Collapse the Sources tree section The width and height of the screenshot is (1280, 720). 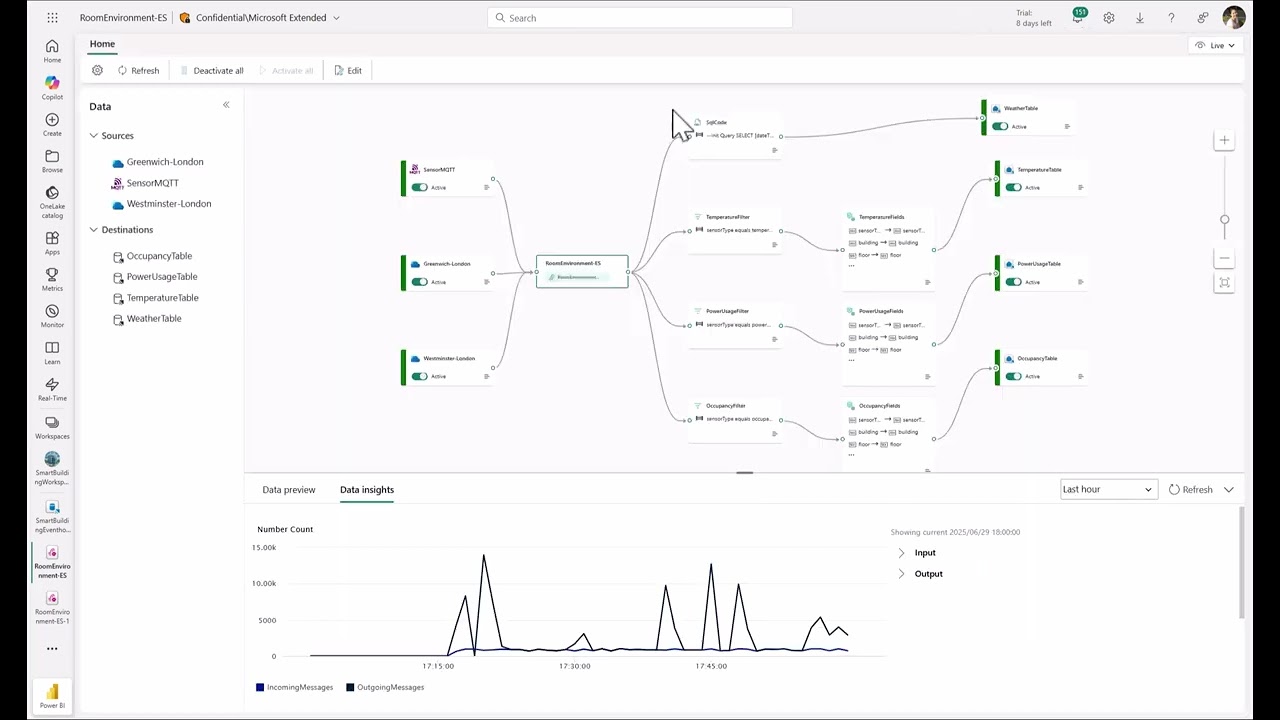[x=94, y=136]
